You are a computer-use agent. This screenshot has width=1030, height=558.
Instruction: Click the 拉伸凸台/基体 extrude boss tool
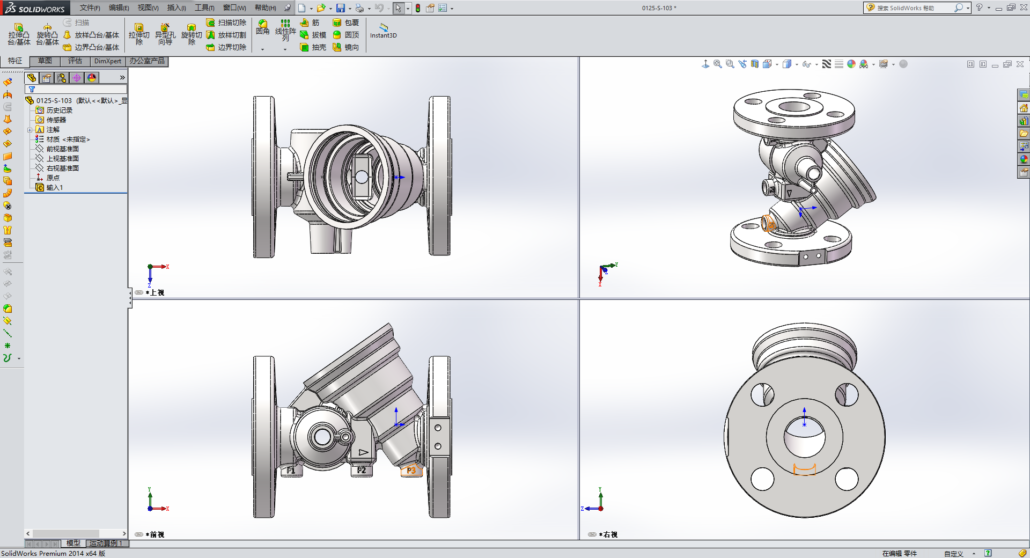(x=18, y=35)
